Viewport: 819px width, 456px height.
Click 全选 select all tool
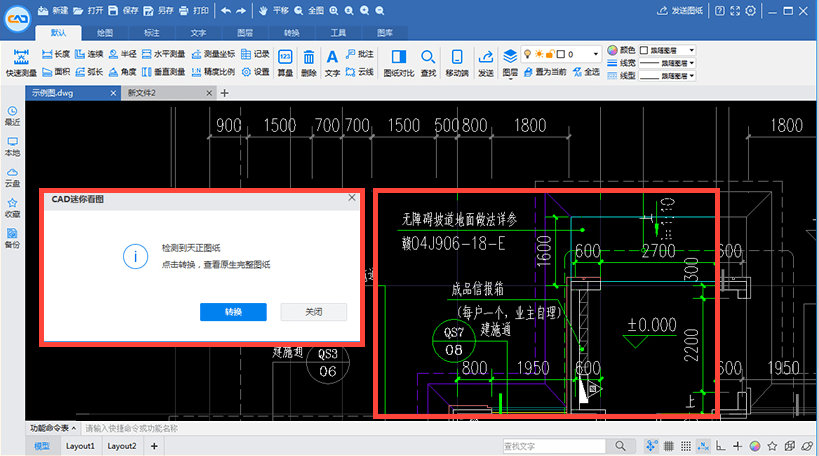pyautogui.click(x=586, y=72)
